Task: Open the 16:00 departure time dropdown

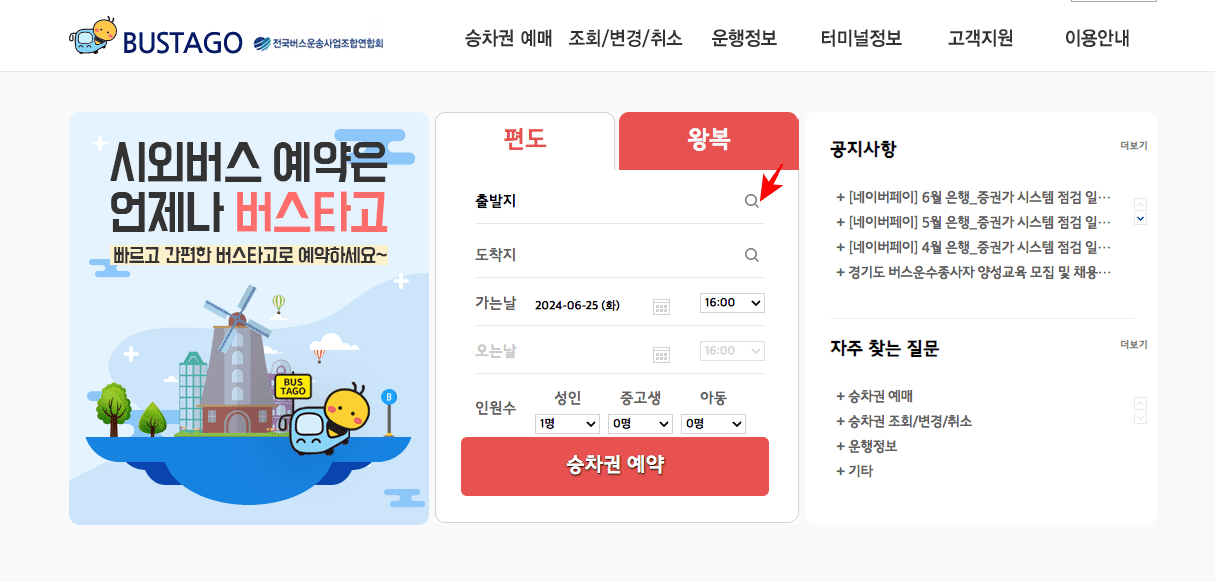Action: point(732,302)
